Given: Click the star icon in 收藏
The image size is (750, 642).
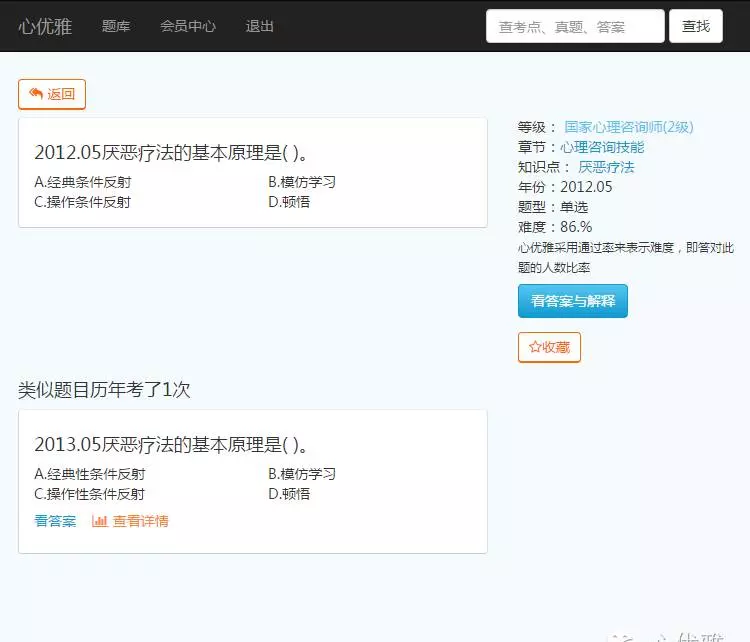Looking at the screenshot, I should click(535, 347).
